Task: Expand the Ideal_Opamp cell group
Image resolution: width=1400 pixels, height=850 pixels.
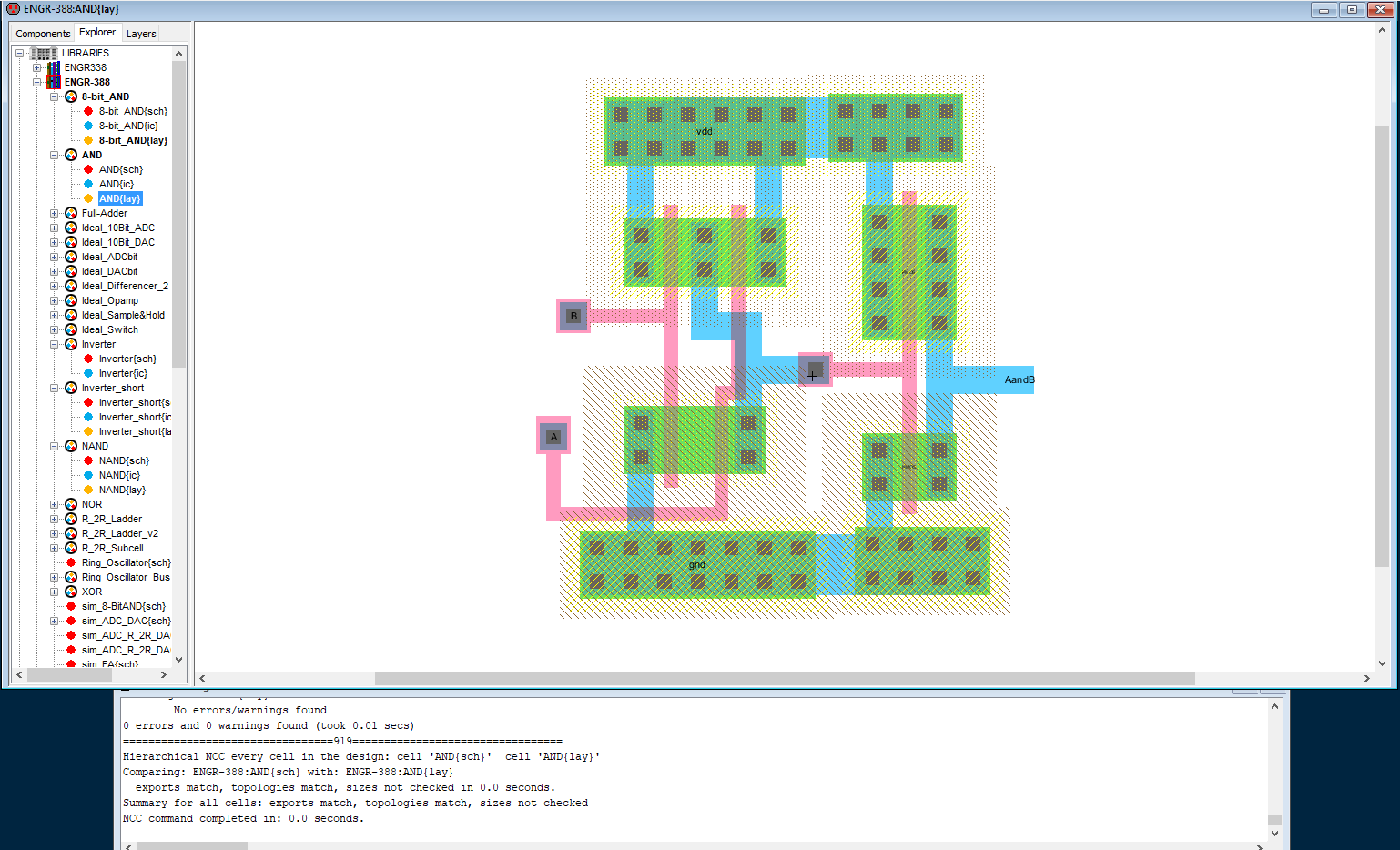Action: tap(54, 300)
